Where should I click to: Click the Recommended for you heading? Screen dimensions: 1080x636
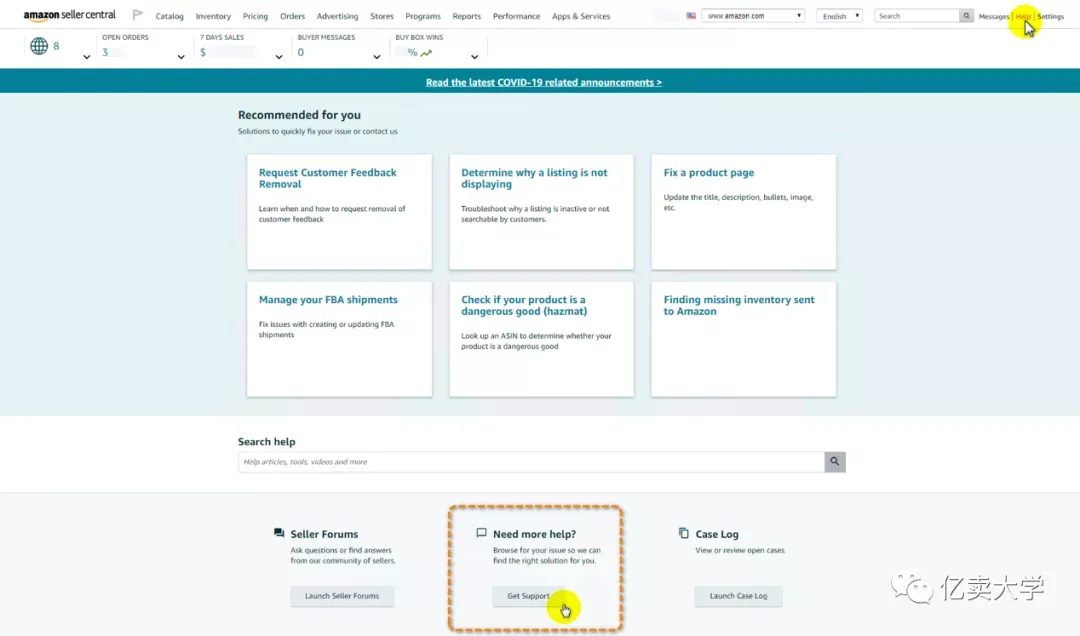point(299,115)
